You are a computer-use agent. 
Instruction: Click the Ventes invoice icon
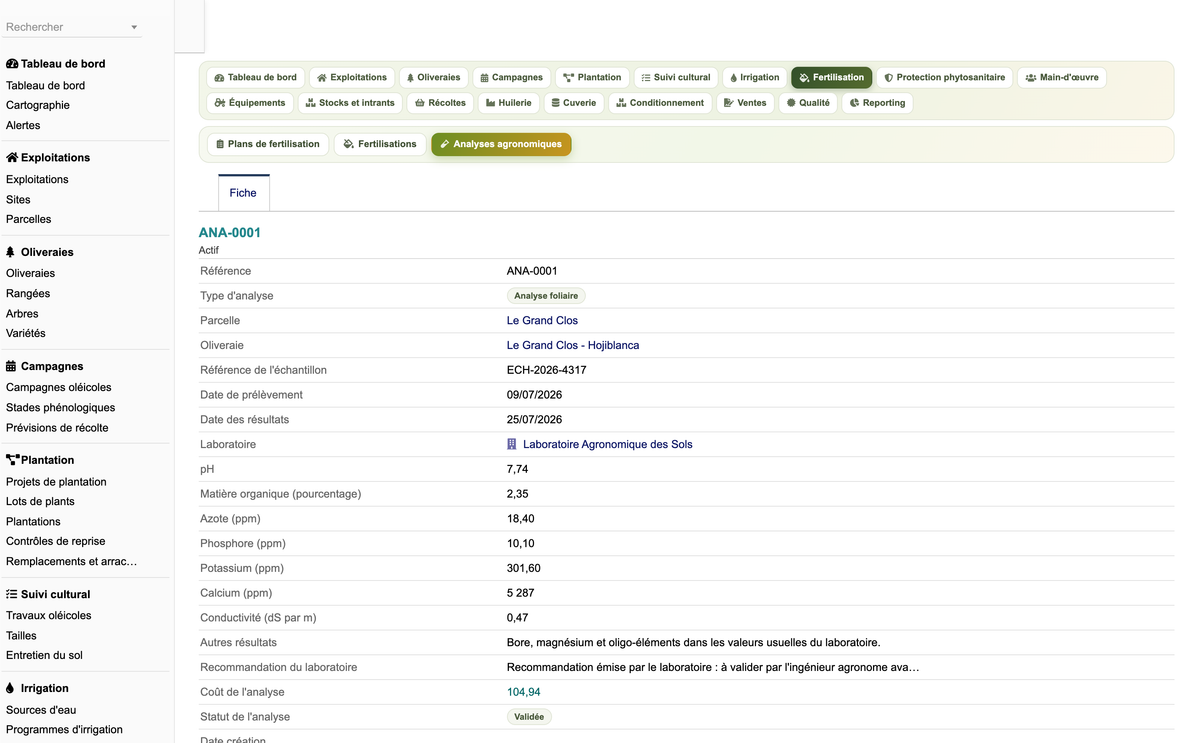tap(729, 103)
